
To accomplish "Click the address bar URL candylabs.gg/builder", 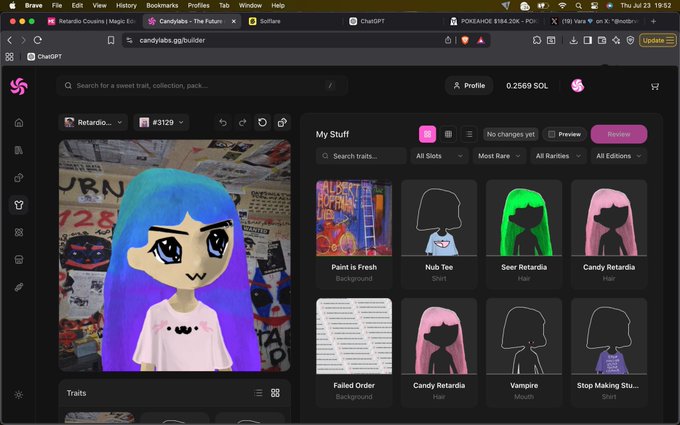I will click(x=172, y=40).
